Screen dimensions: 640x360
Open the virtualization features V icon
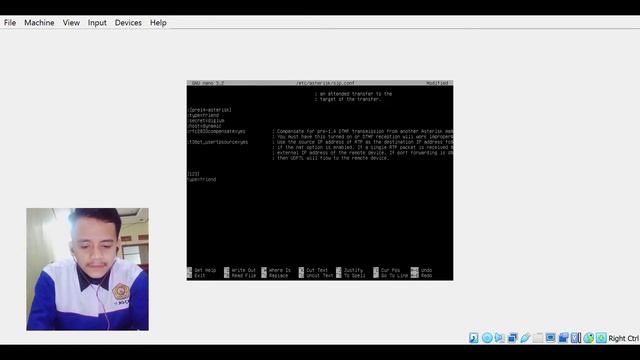576,338
